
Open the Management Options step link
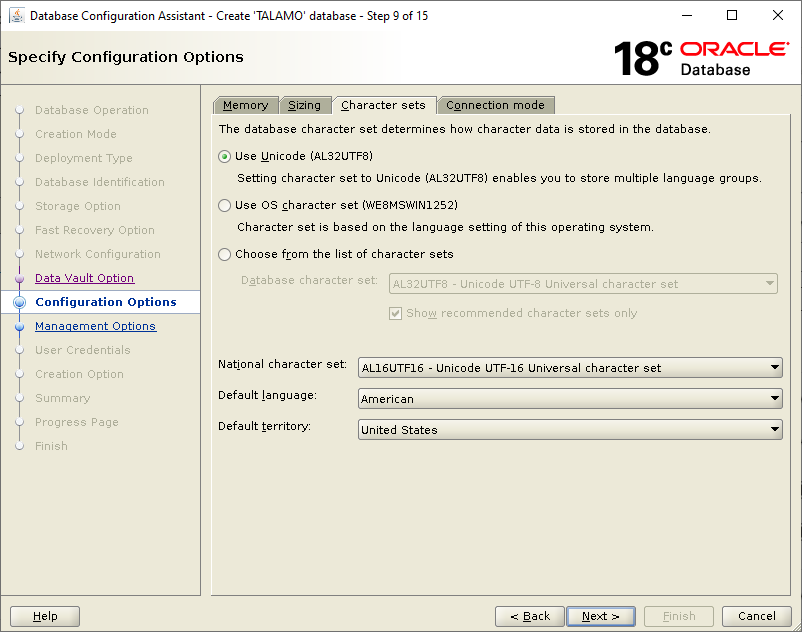[x=96, y=326]
